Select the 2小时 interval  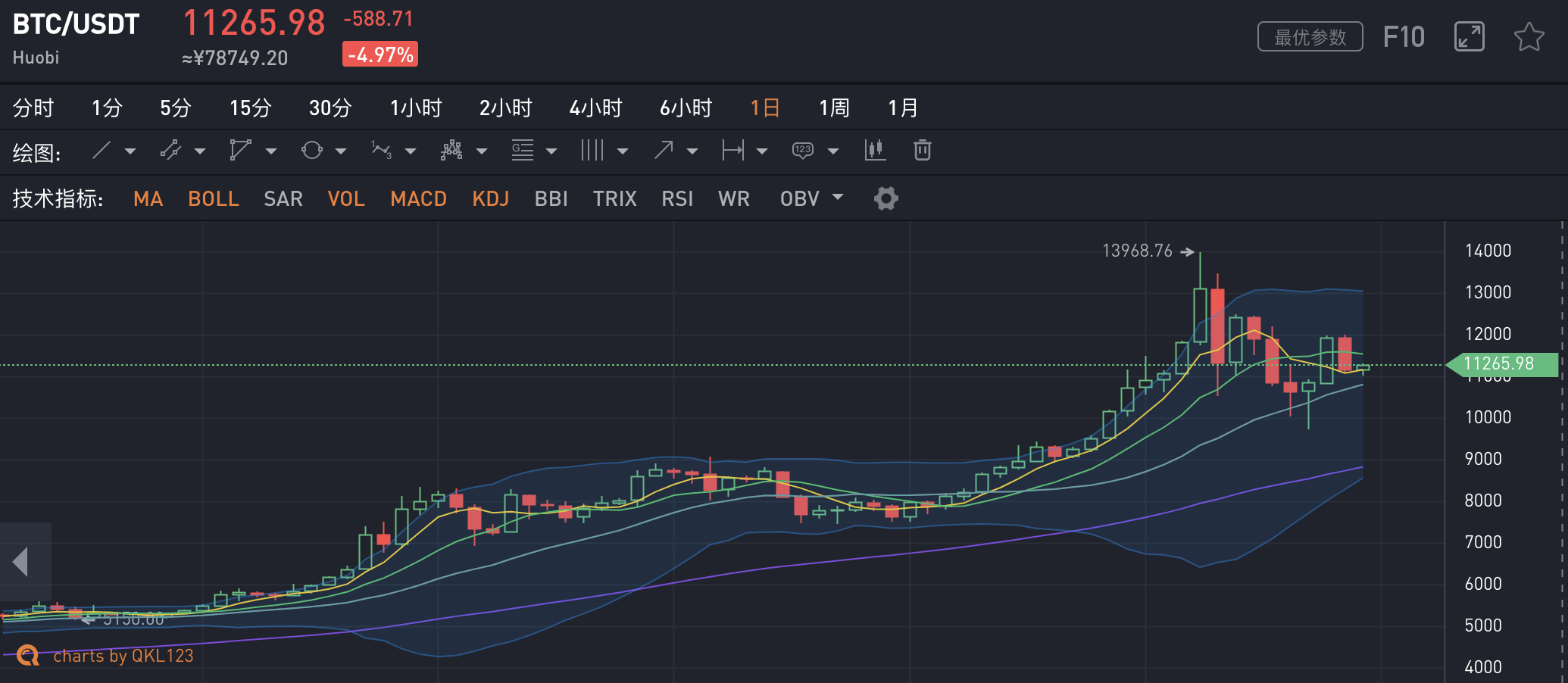(x=506, y=108)
